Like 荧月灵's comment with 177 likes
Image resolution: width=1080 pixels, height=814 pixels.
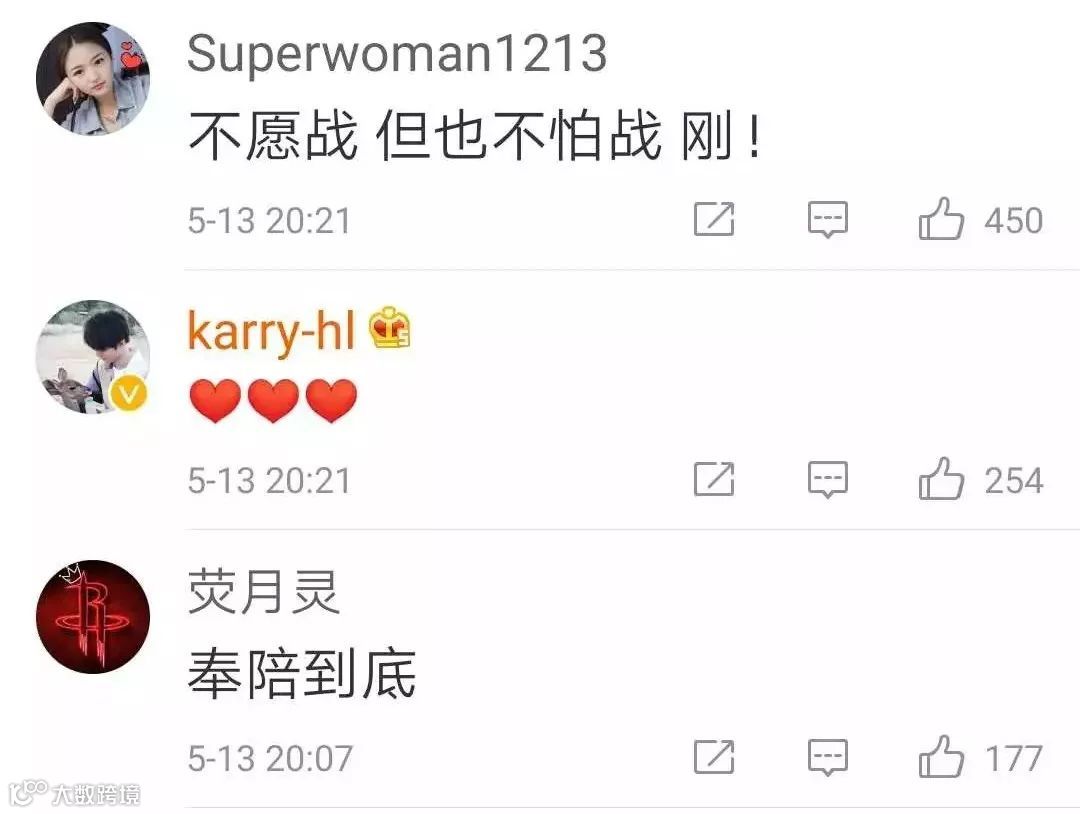tap(940, 756)
